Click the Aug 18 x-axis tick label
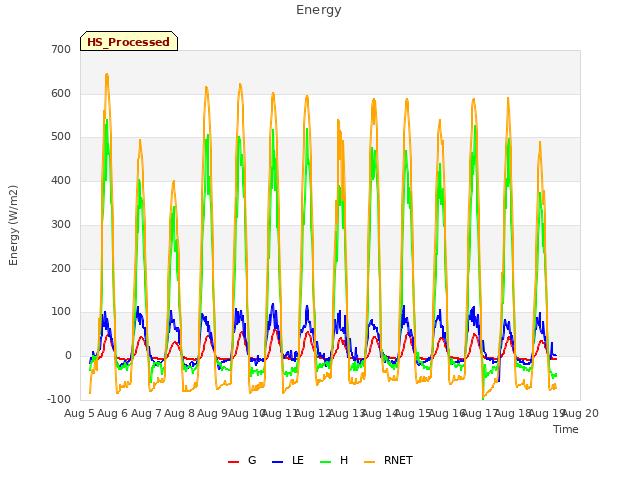Screen dimensions: 640x480 click(x=513, y=413)
